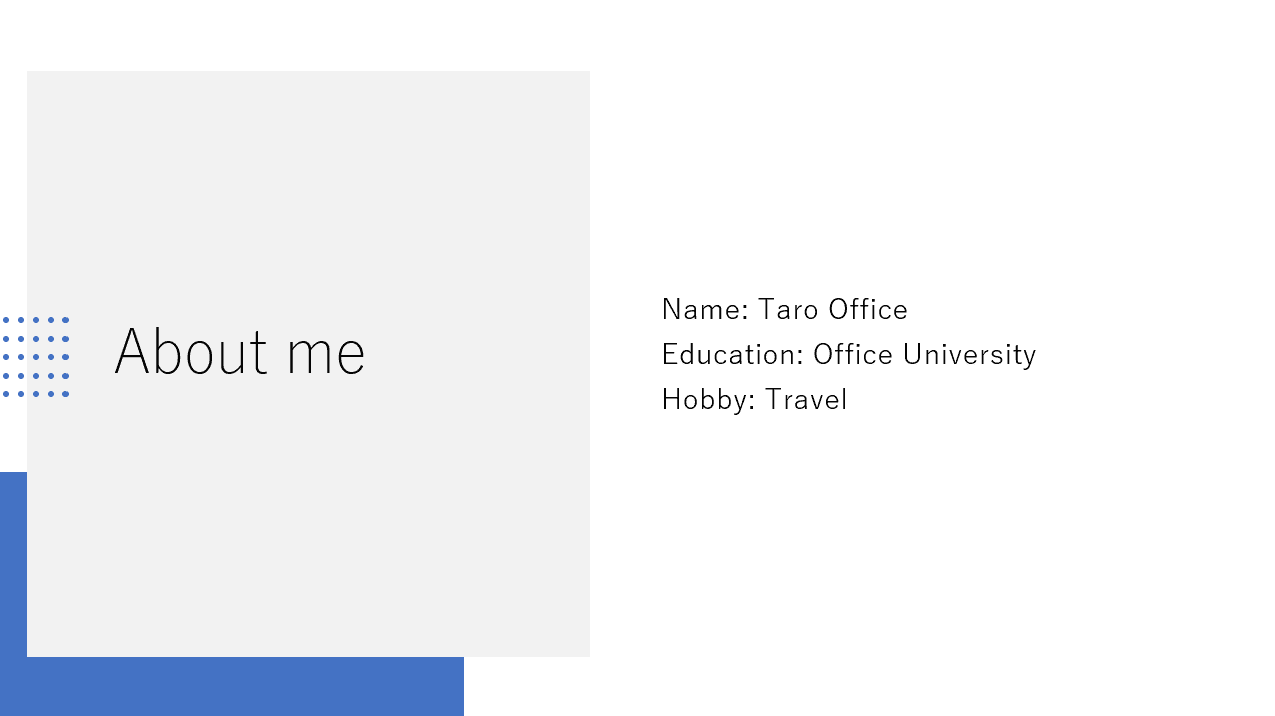Screen dimensions: 1275x716
Task: Click "Office" right after "Taro"
Action: (x=868, y=310)
